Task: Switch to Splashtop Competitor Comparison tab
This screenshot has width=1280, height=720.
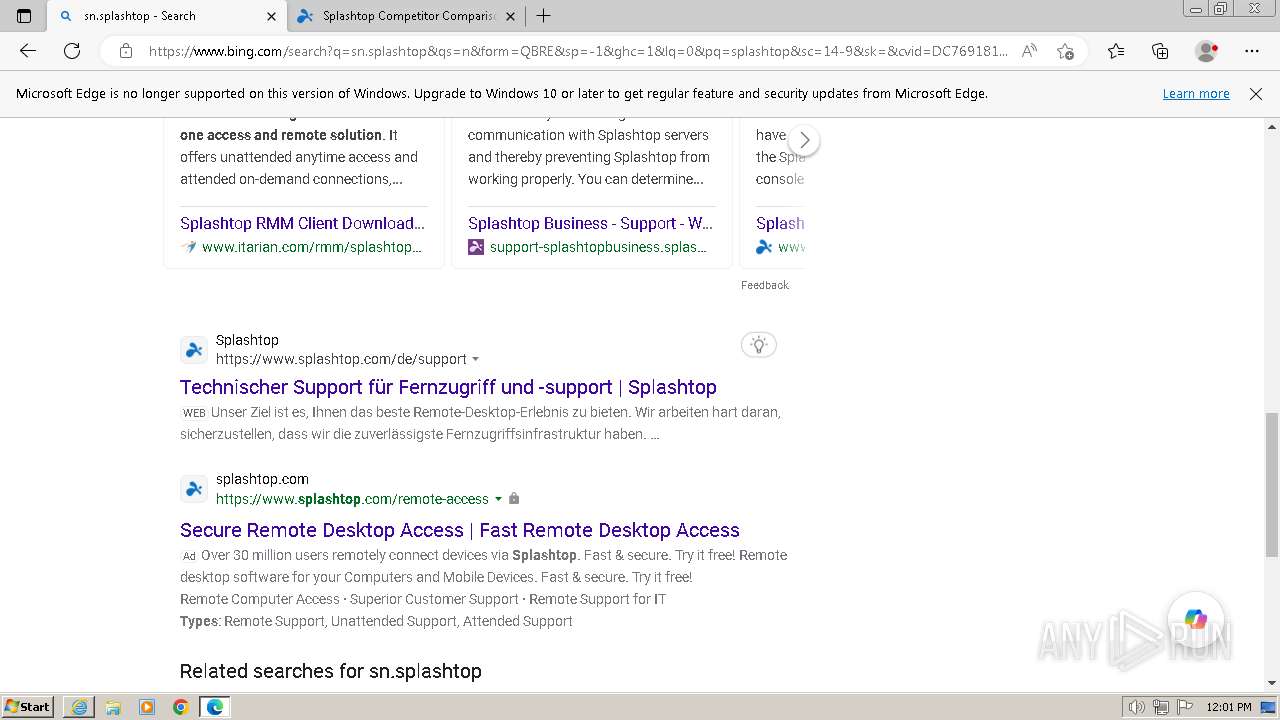Action: point(406,16)
